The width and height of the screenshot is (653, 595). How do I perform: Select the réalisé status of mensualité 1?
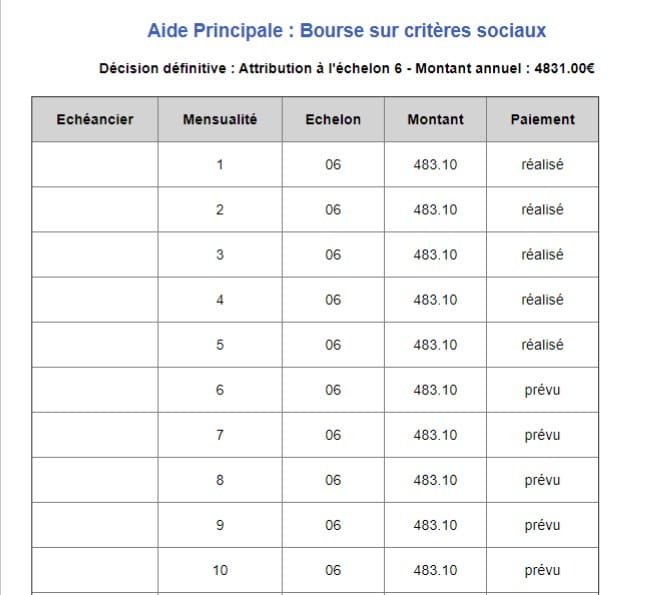point(542,164)
